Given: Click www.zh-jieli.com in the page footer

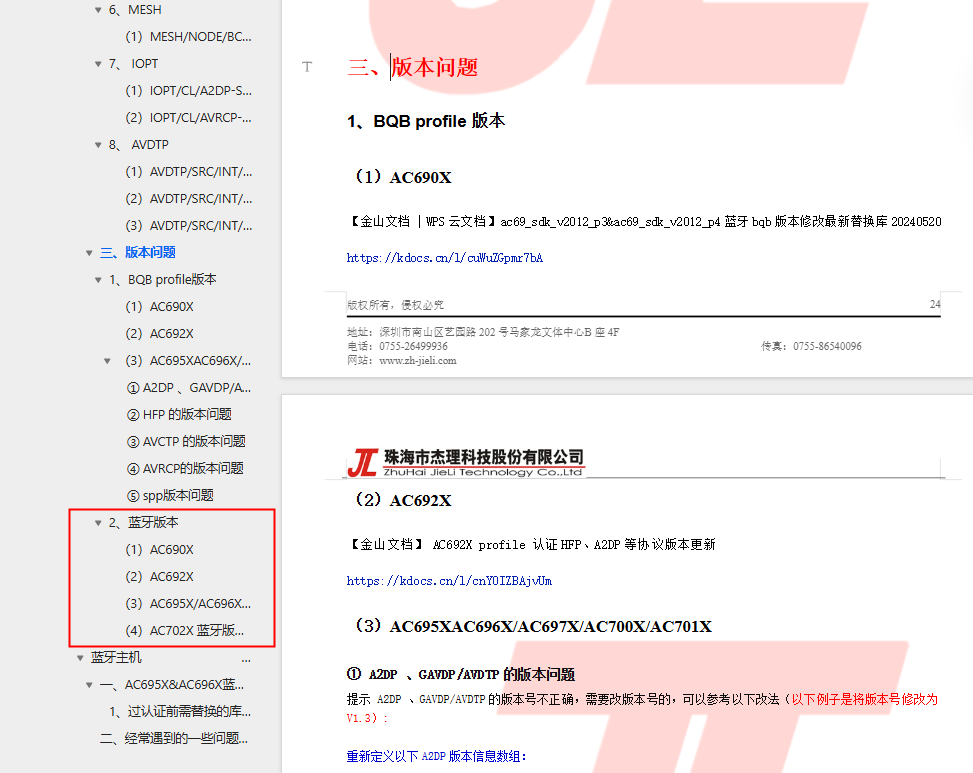Looking at the screenshot, I should coord(418,360).
